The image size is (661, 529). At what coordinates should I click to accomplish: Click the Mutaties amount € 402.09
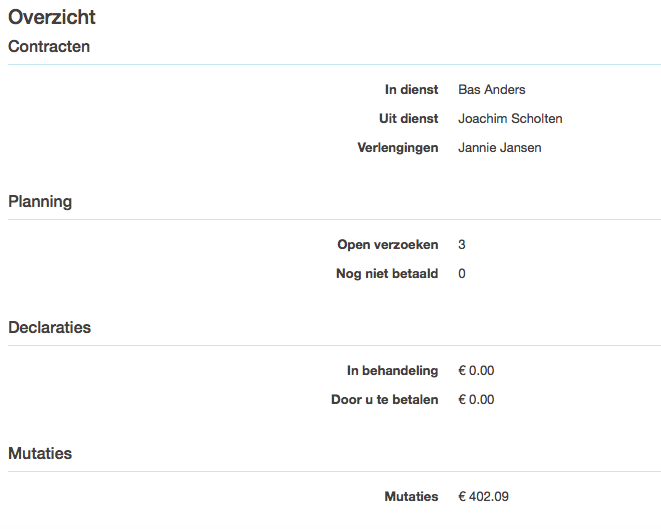tap(483, 497)
